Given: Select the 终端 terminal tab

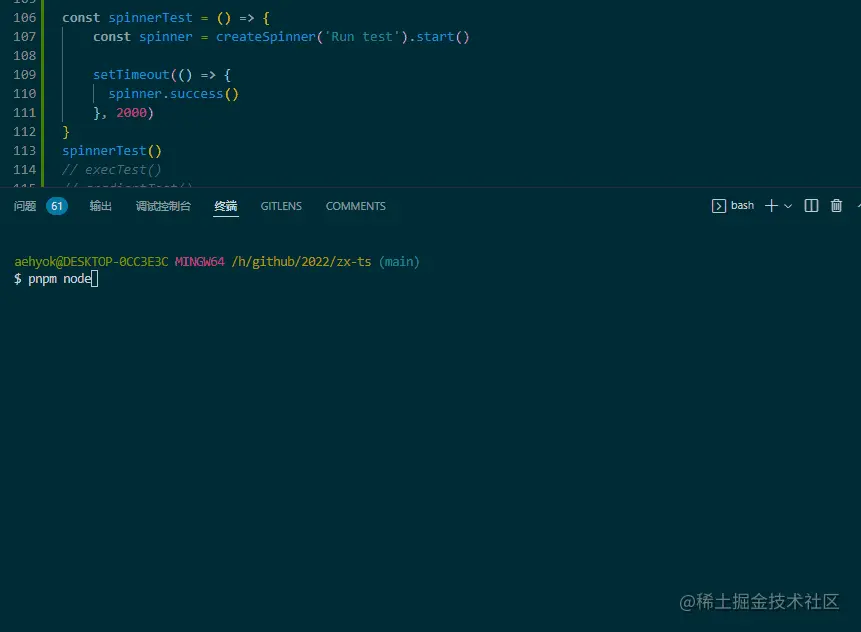Looking at the screenshot, I should 226,206.
